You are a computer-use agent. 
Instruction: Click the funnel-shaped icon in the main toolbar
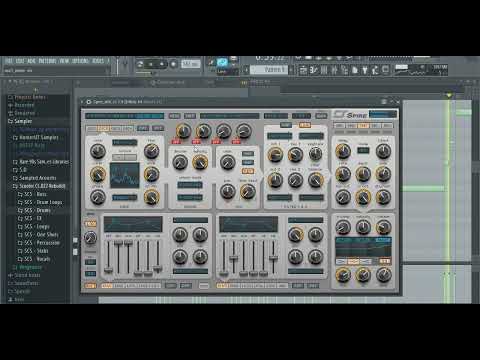365,70
